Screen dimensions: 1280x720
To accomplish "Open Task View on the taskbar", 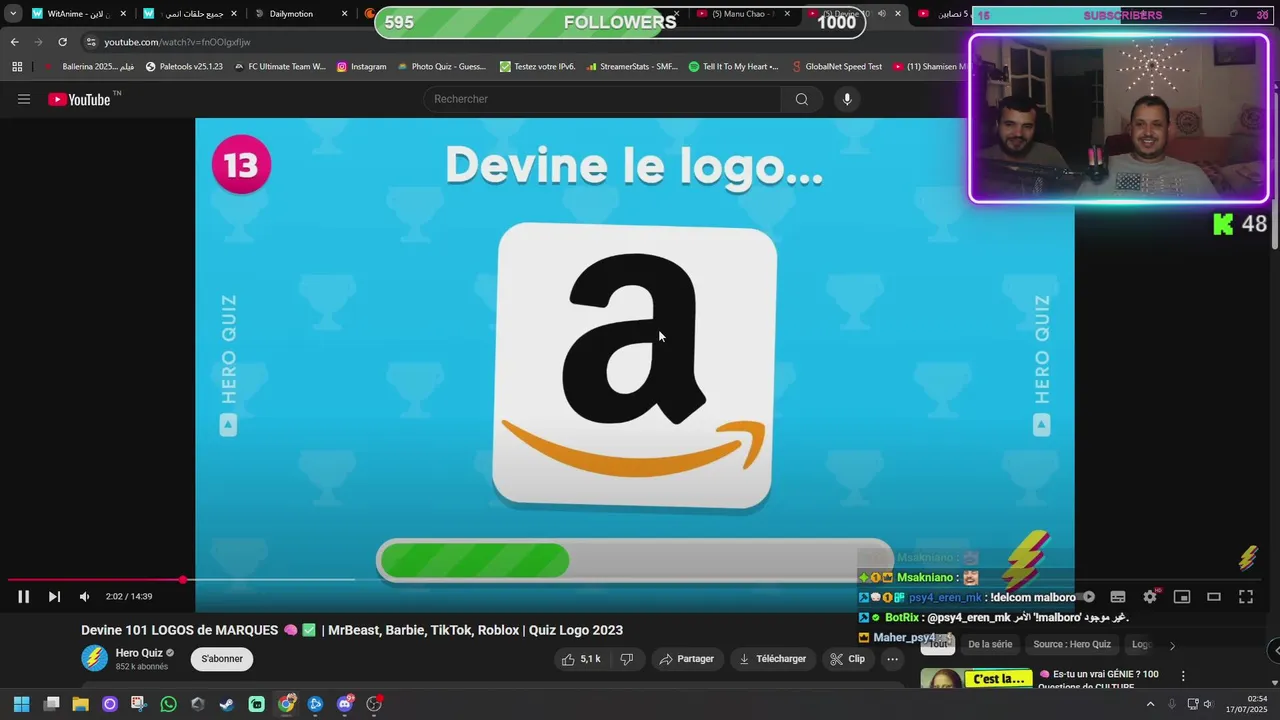I will 52,704.
